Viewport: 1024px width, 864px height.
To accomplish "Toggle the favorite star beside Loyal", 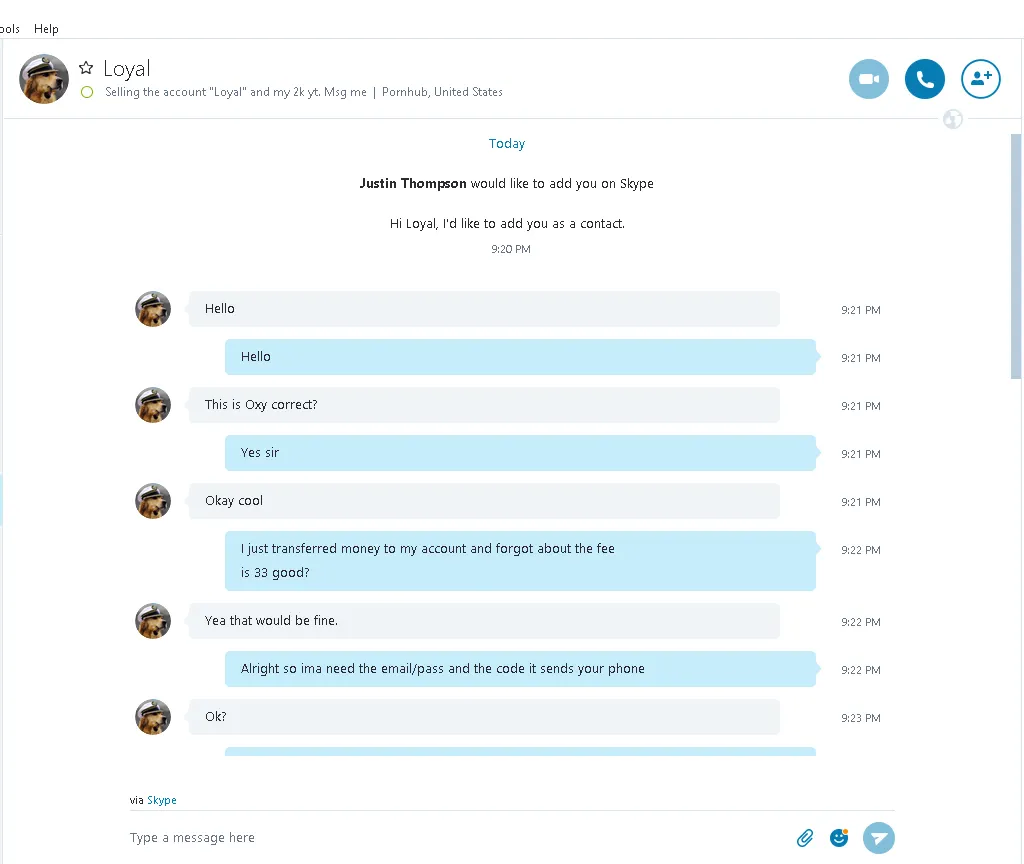I will coord(86,68).
